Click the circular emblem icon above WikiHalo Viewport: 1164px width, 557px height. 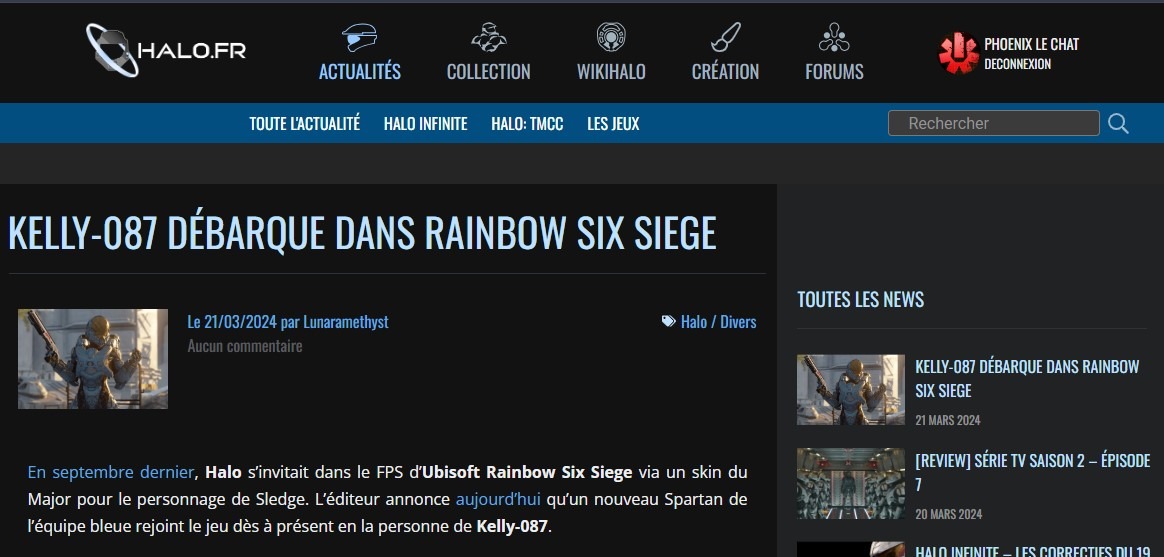coord(611,37)
